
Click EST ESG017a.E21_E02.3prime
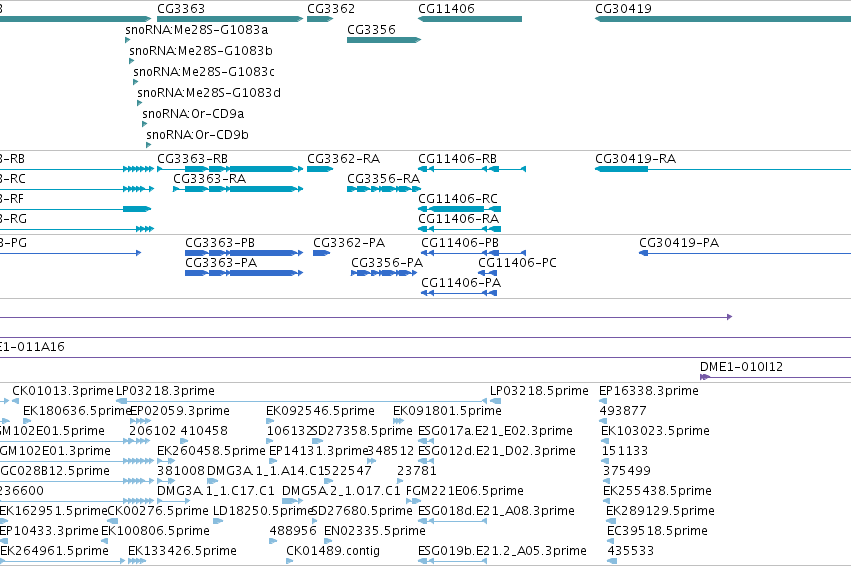(x=495, y=431)
